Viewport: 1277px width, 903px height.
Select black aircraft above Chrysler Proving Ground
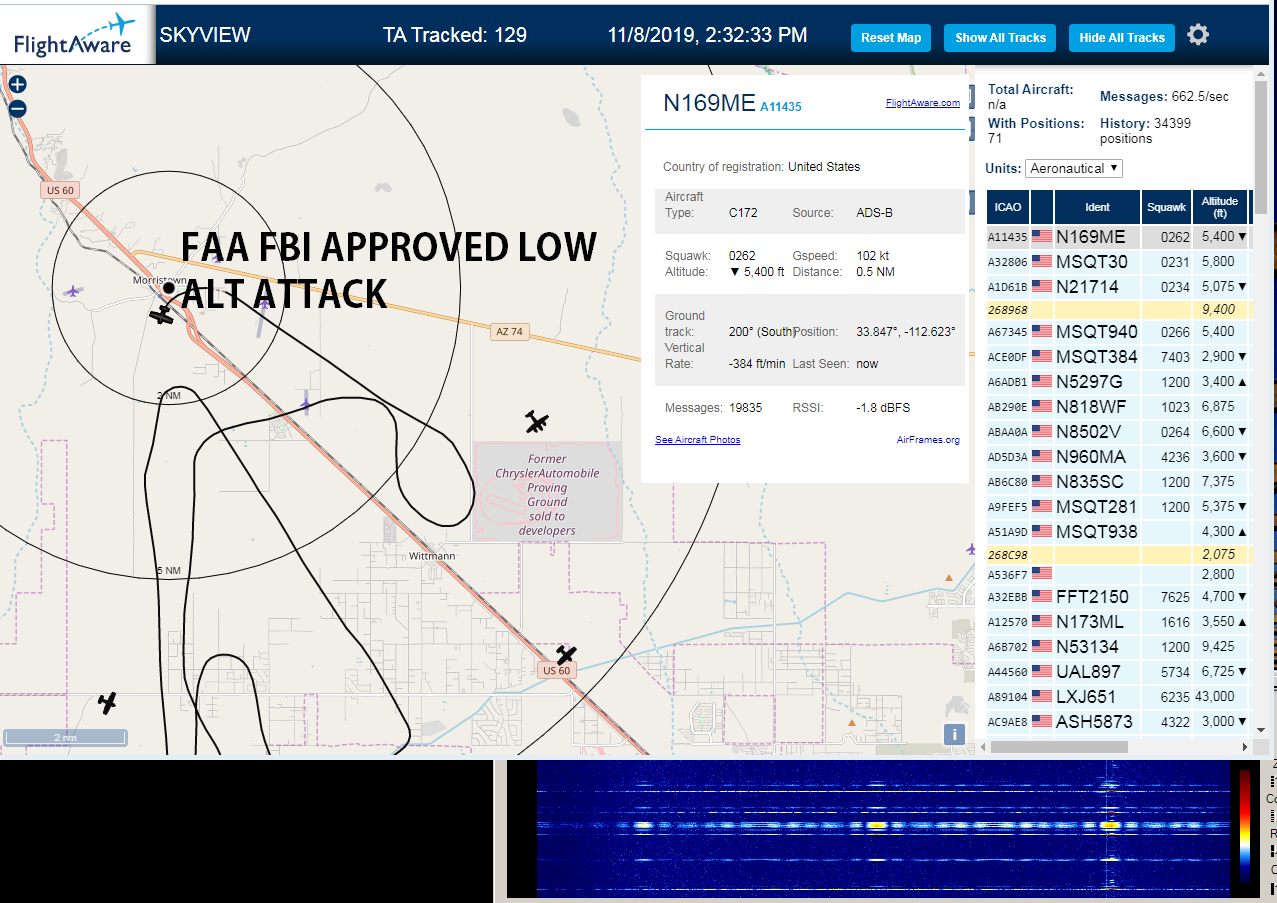coord(537,422)
